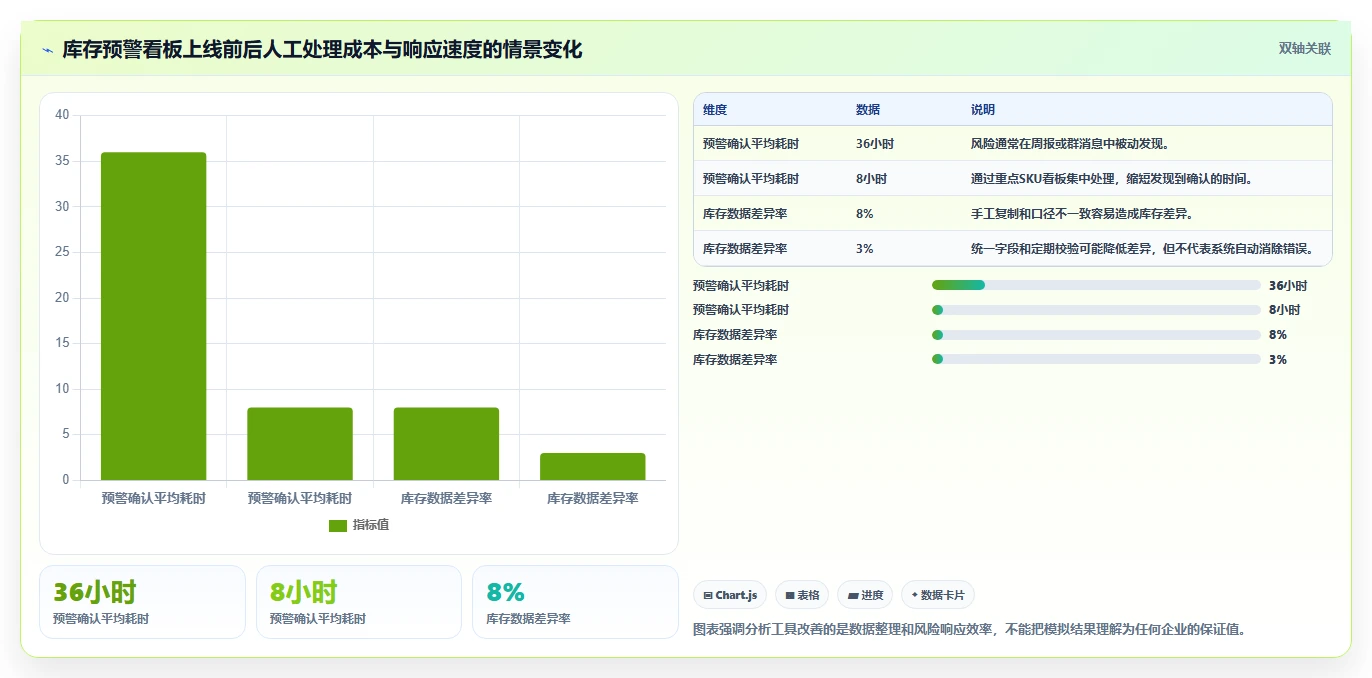The width and height of the screenshot is (1372, 678).
Task: Click the 3% cell in the table
Action: coord(865,249)
